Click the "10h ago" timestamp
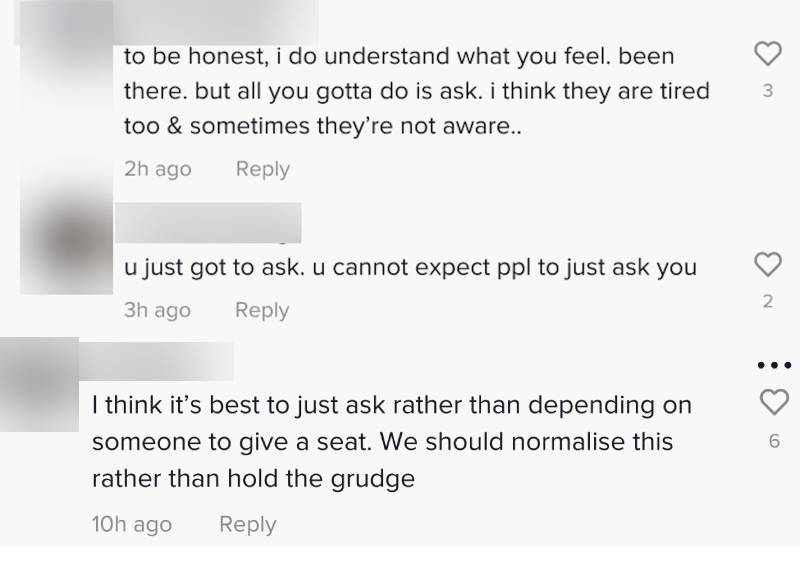Image resolution: width=800 pixels, height=567 pixels. 132,524
